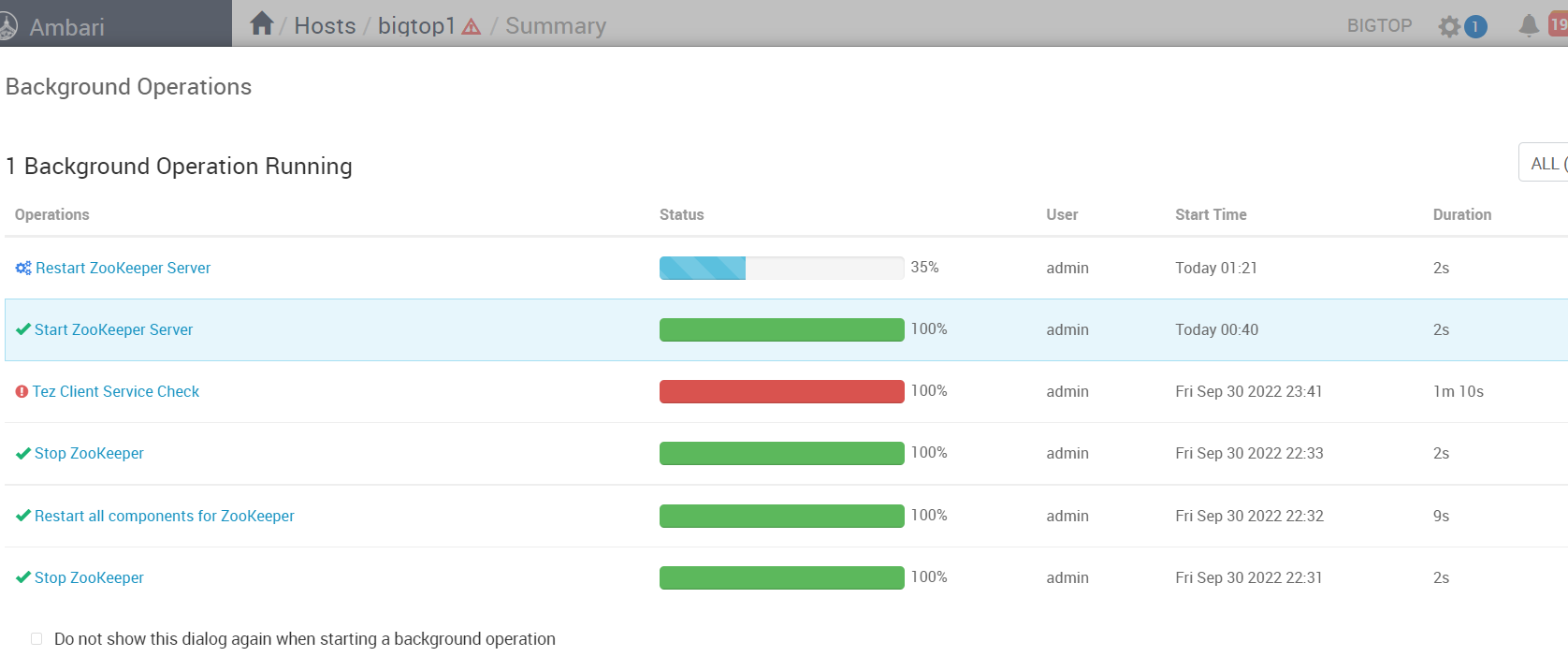Open the gear background operations icon
The height and width of the screenshot is (671, 1568).
(x=1449, y=26)
